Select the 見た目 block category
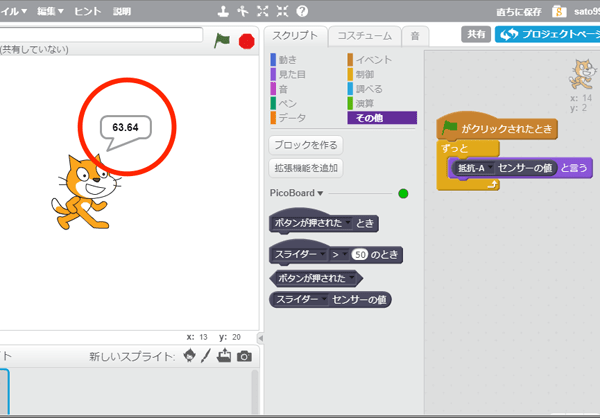The image size is (600, 418). pyautogui.click(x=288, y=74)
